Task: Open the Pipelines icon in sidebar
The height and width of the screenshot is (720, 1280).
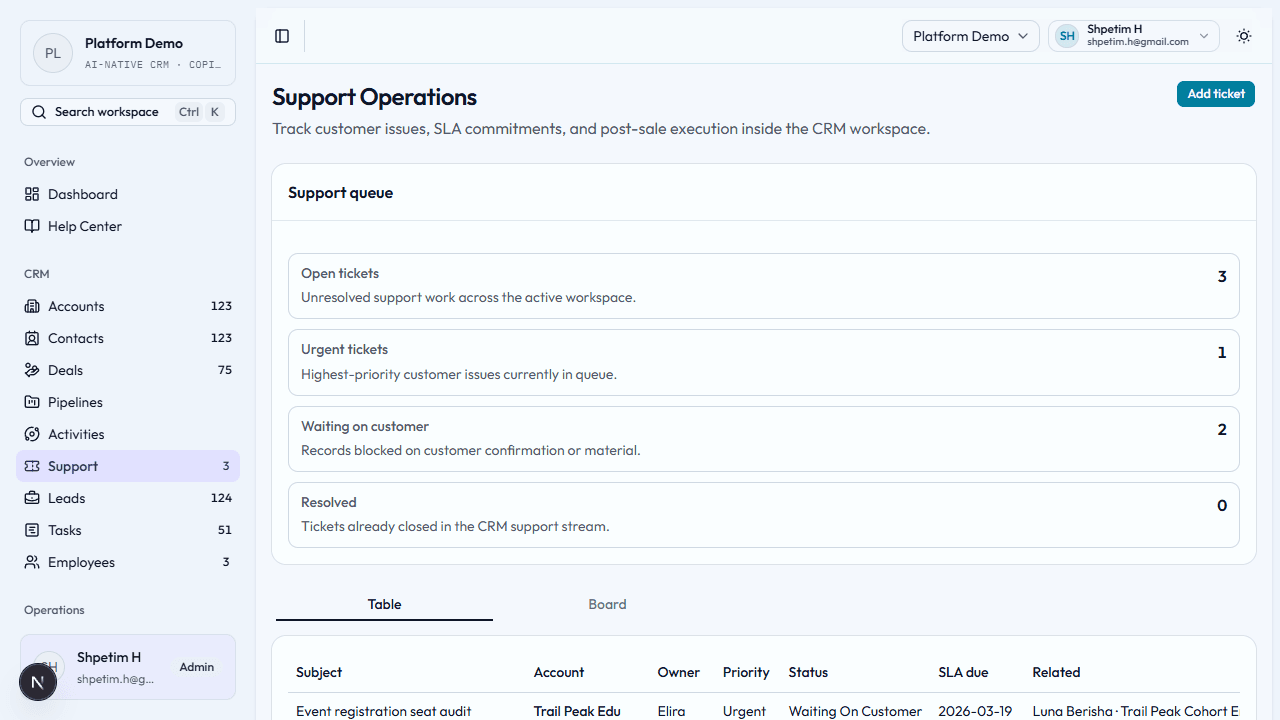Action: pos(32,402)
